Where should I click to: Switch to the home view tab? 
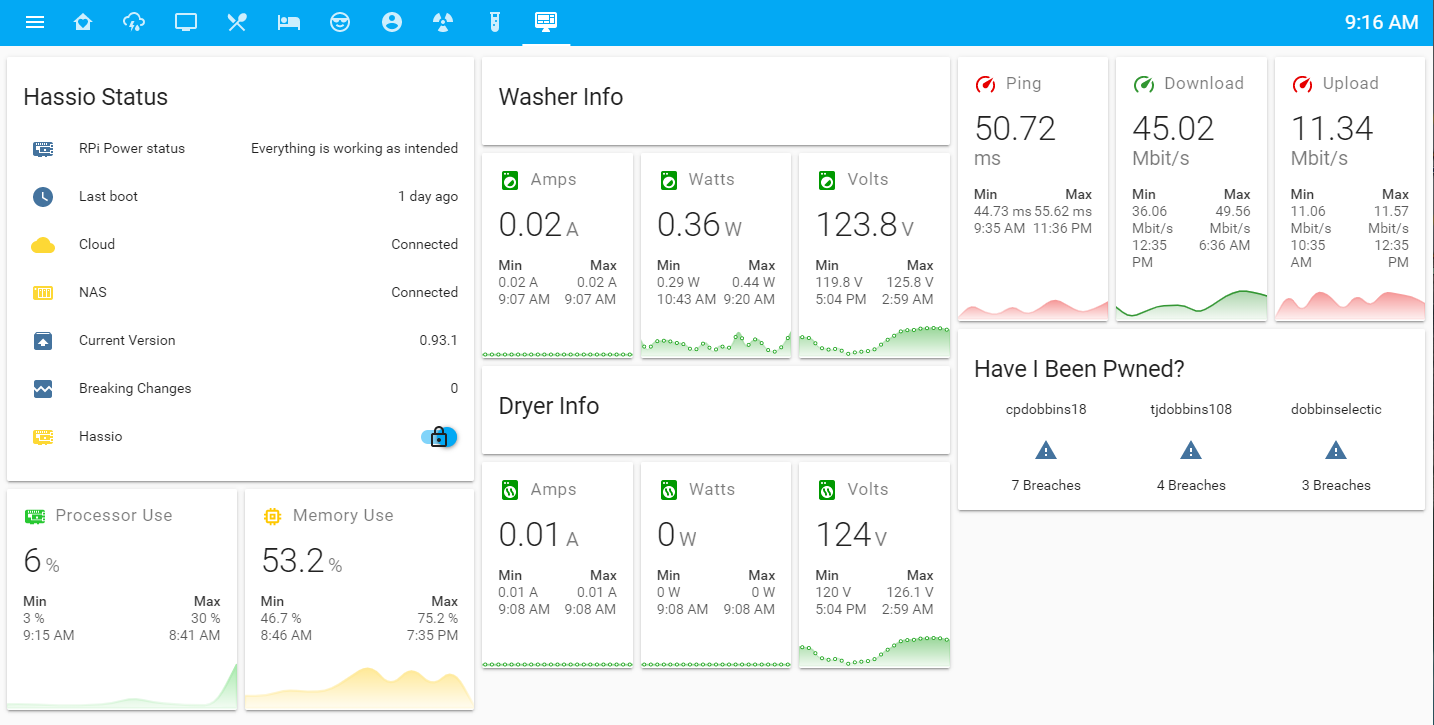pos(83,22)
